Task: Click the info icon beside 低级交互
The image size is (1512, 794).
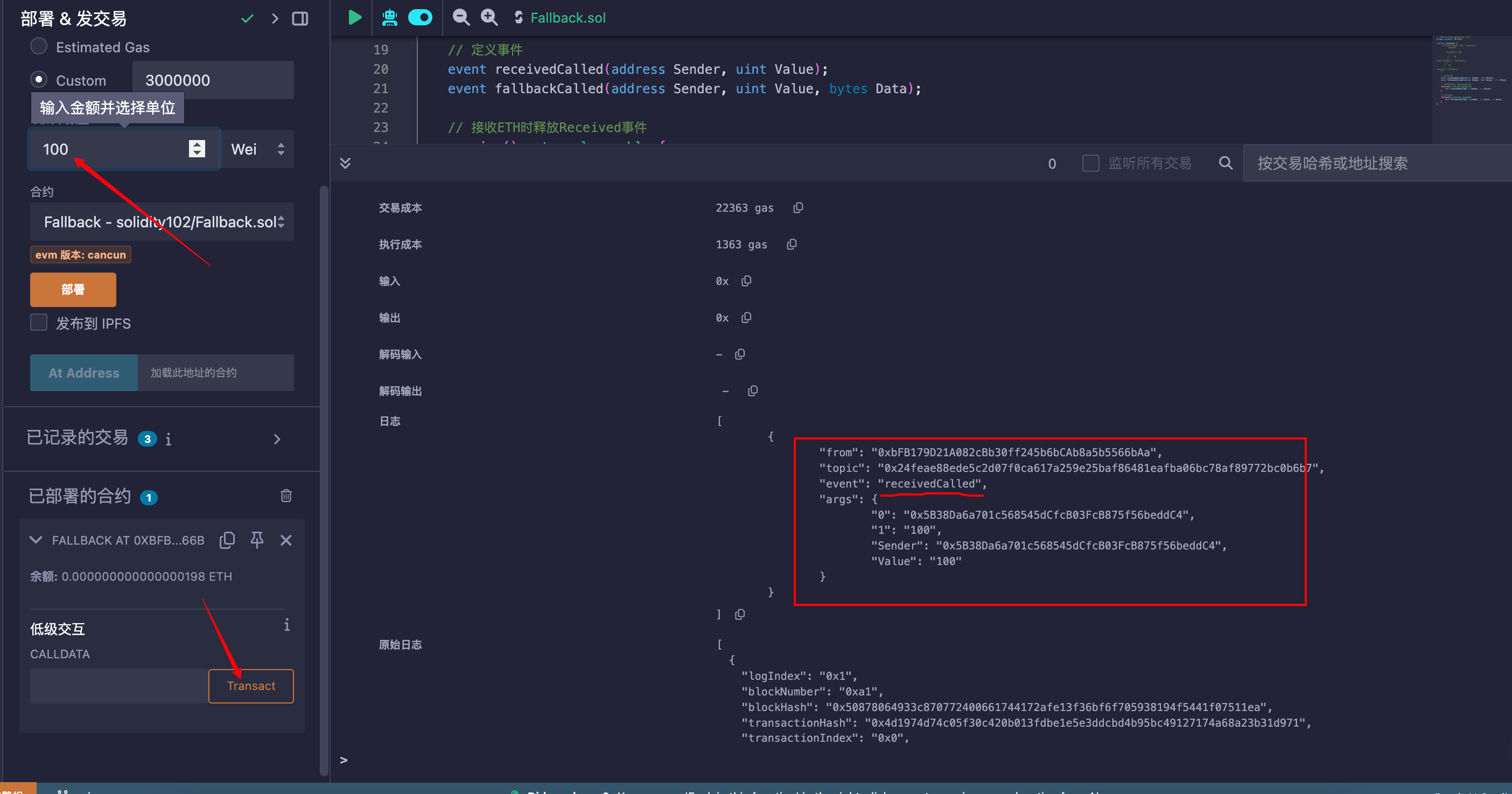Action: (x=286, y=625)
